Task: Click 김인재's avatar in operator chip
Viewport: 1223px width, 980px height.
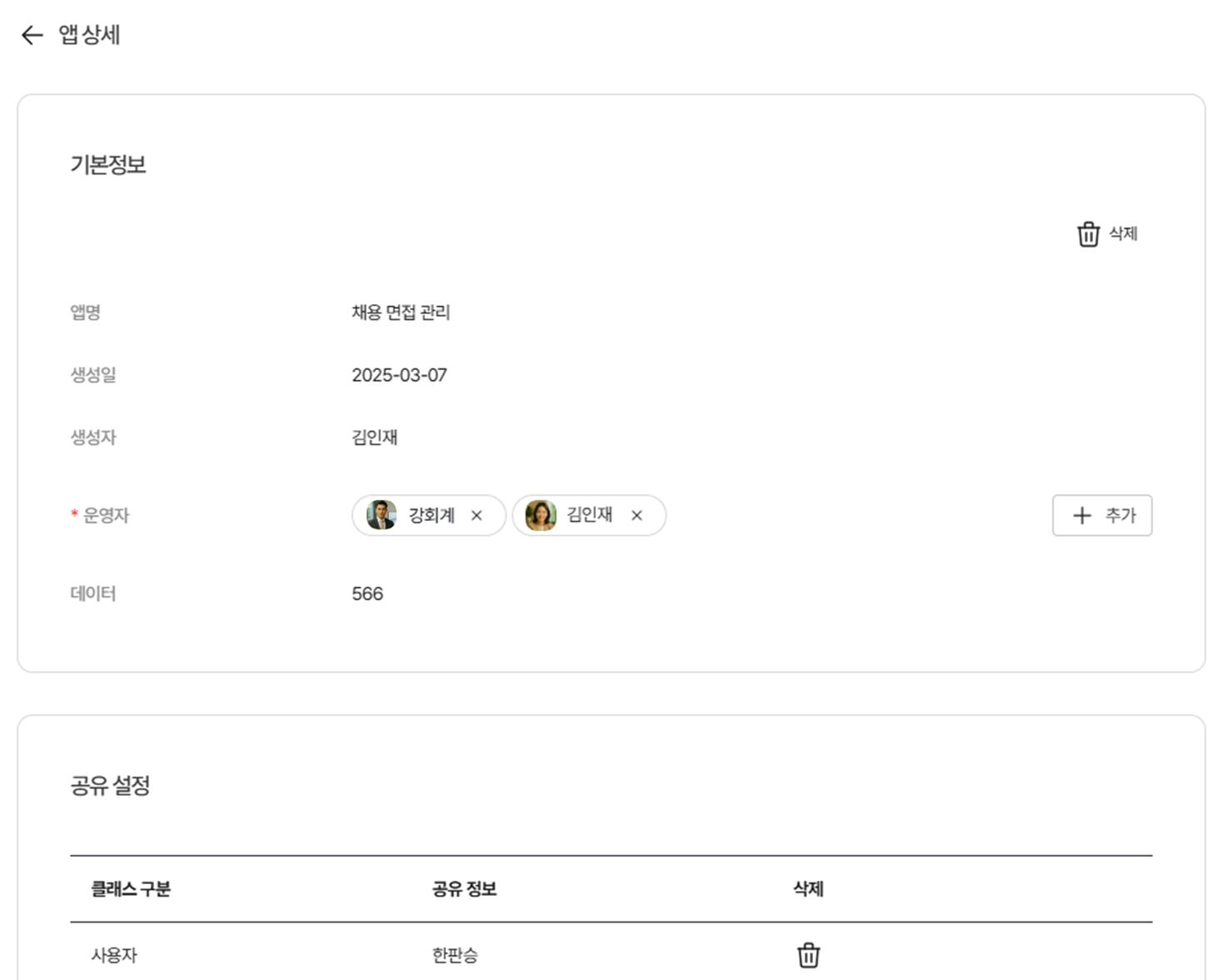Action: 541,515
